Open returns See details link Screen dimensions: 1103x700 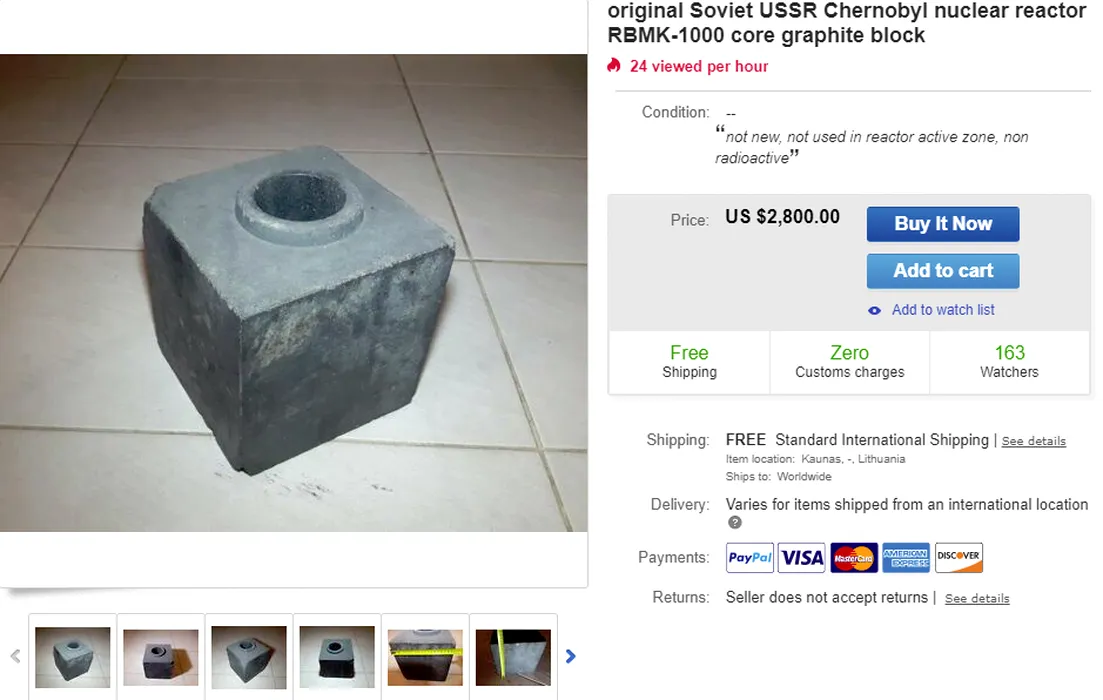[976, 599]
